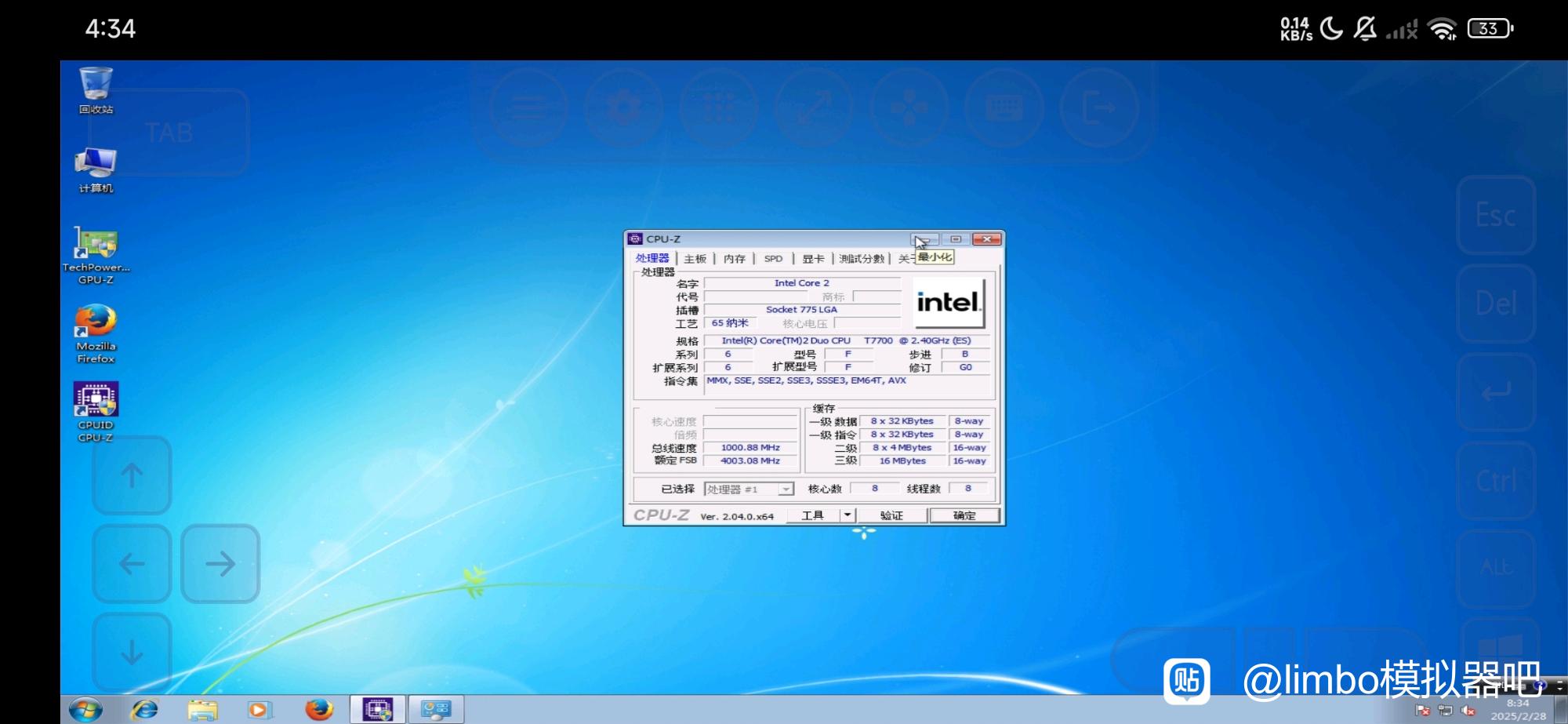Screen dimensions: 1568x724
Task: Click the stepping value 'B'
Action: [x=965, y=355]
